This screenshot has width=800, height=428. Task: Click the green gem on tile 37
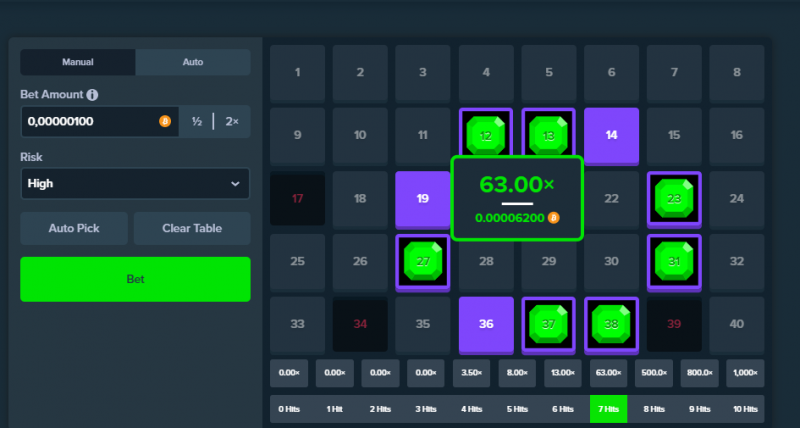click(x=548, y=324)
